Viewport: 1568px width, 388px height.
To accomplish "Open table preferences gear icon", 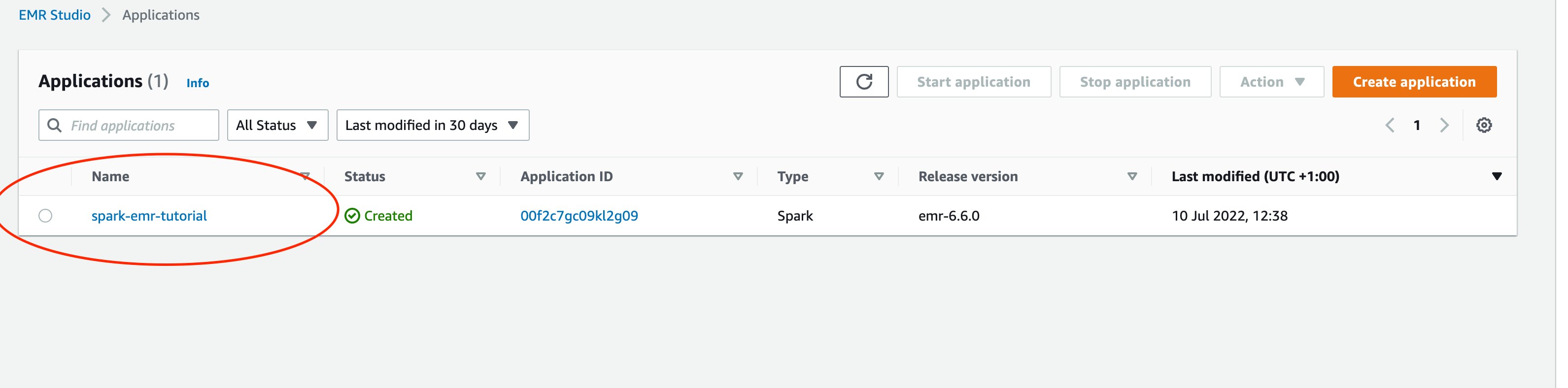I will point(1483,125).
